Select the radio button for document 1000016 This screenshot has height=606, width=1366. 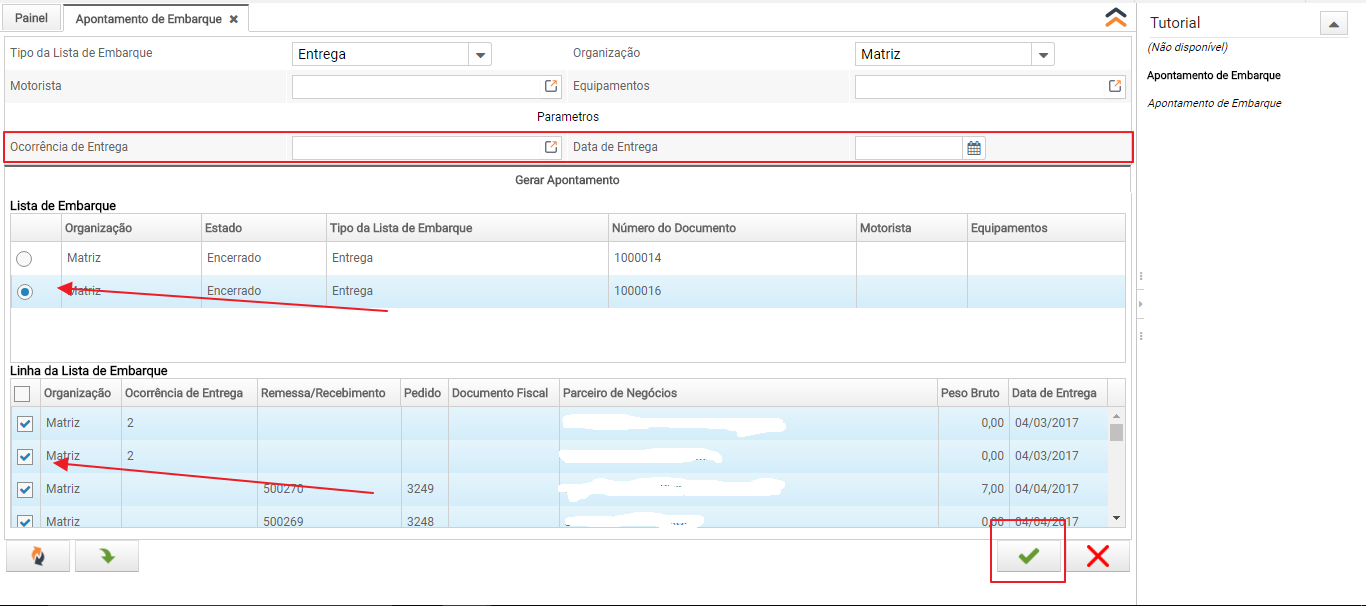click(x=25, y=292)
